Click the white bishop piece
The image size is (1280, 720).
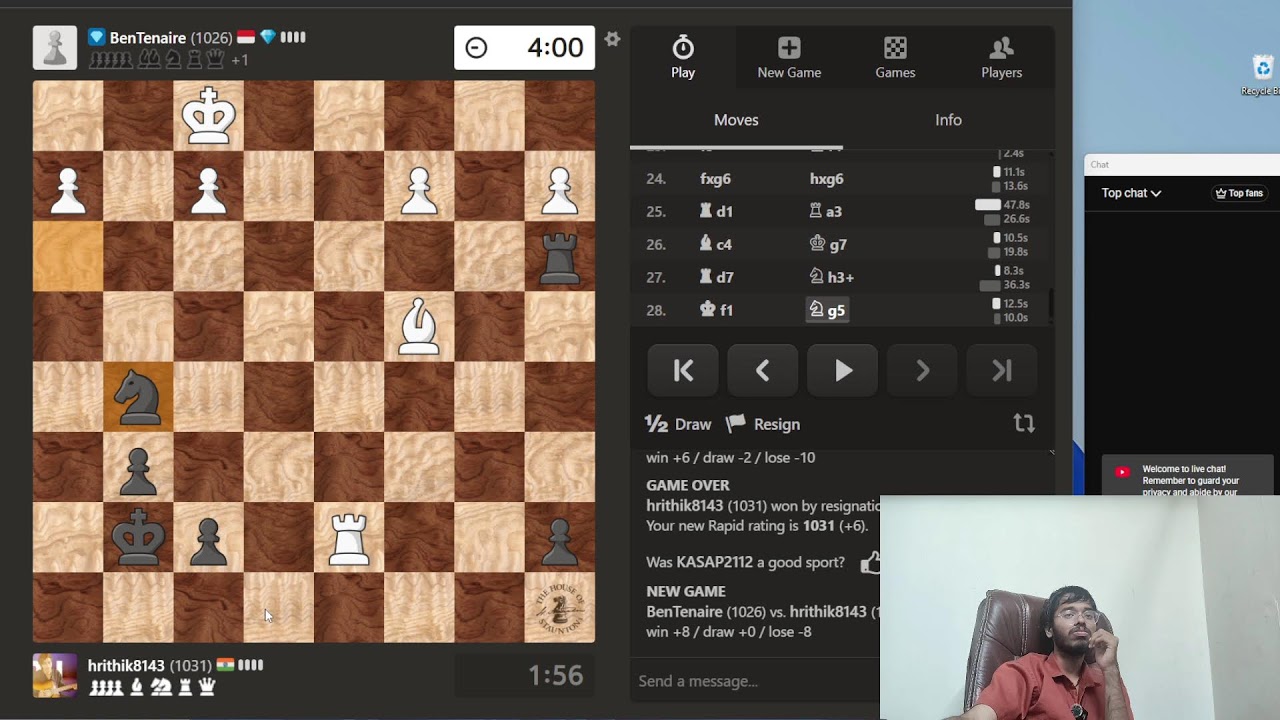pos(419,326)
